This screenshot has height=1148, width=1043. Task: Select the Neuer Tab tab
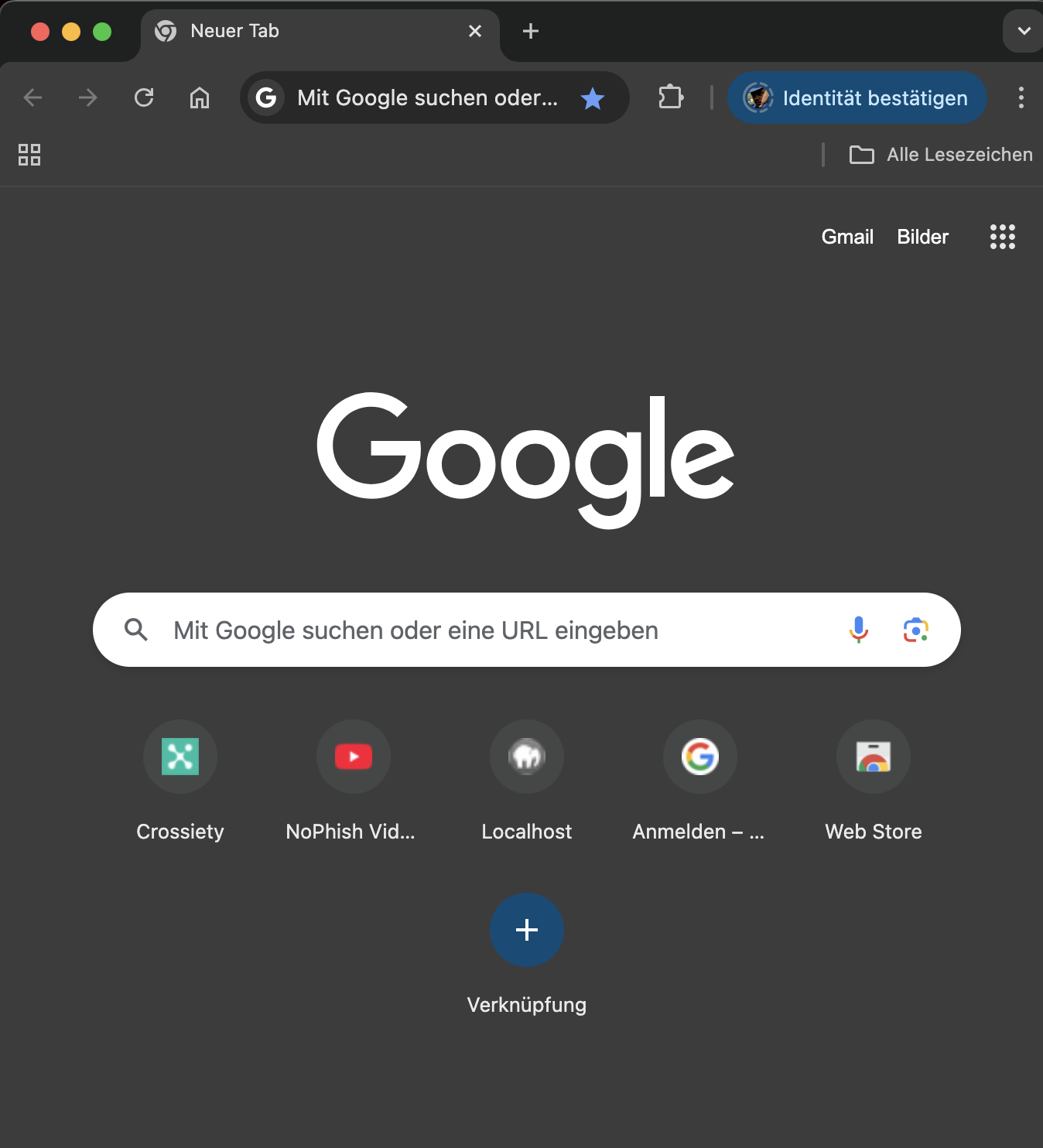(x=320, y=32)
